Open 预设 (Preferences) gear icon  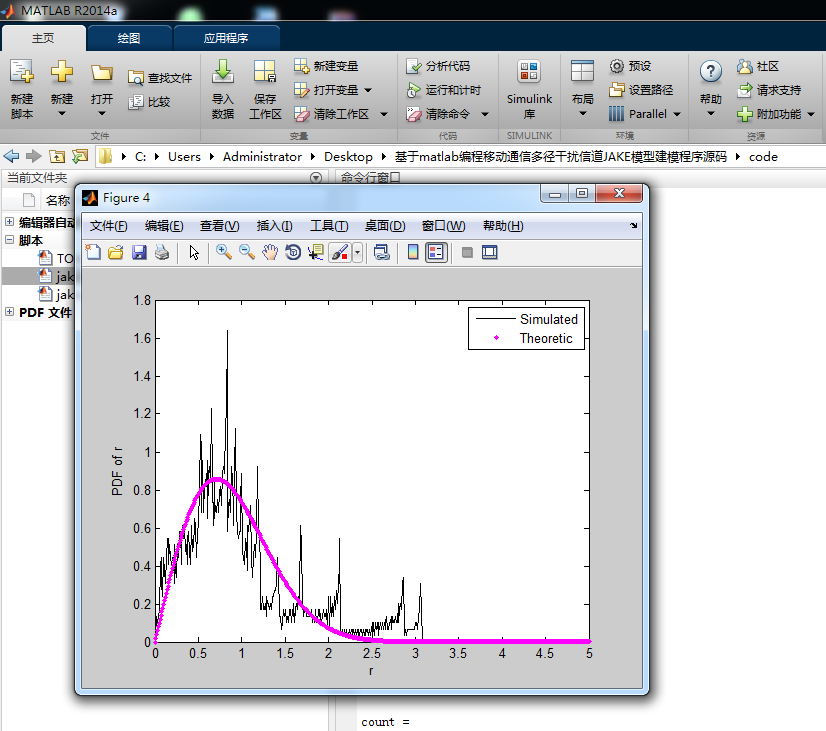tap(631, 66)
